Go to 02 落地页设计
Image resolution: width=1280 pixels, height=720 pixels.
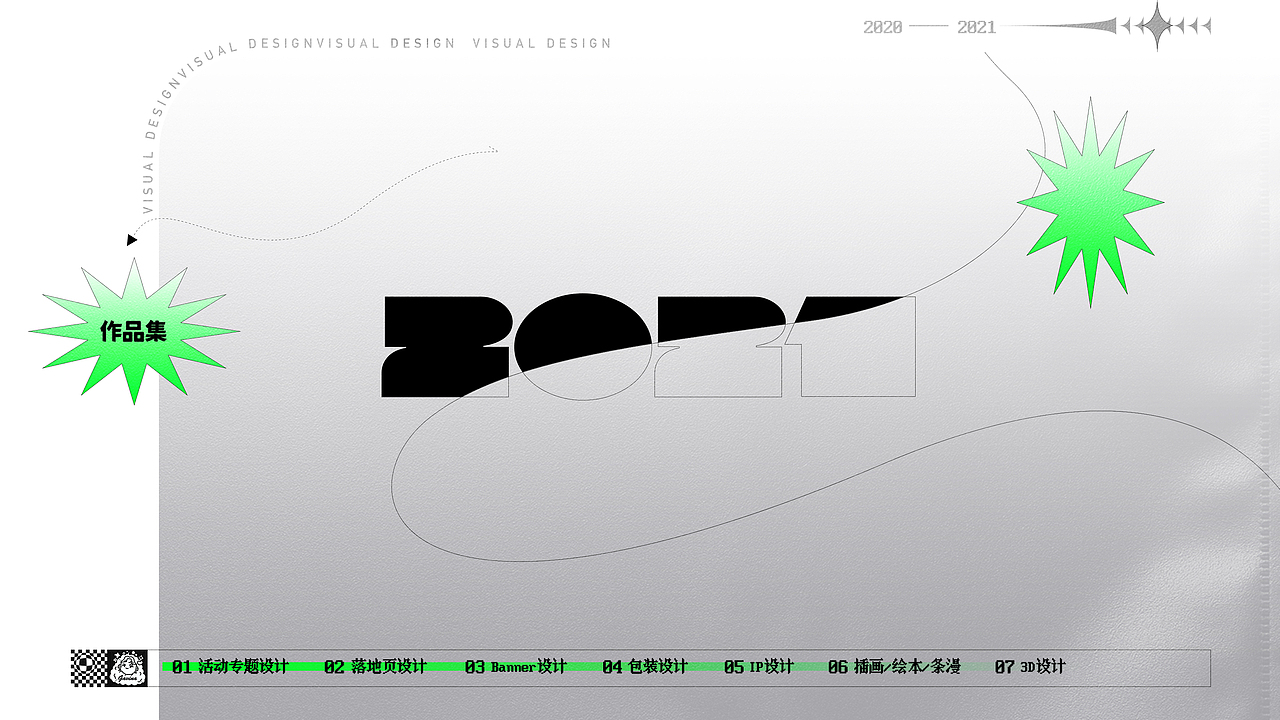coord(375,667)
